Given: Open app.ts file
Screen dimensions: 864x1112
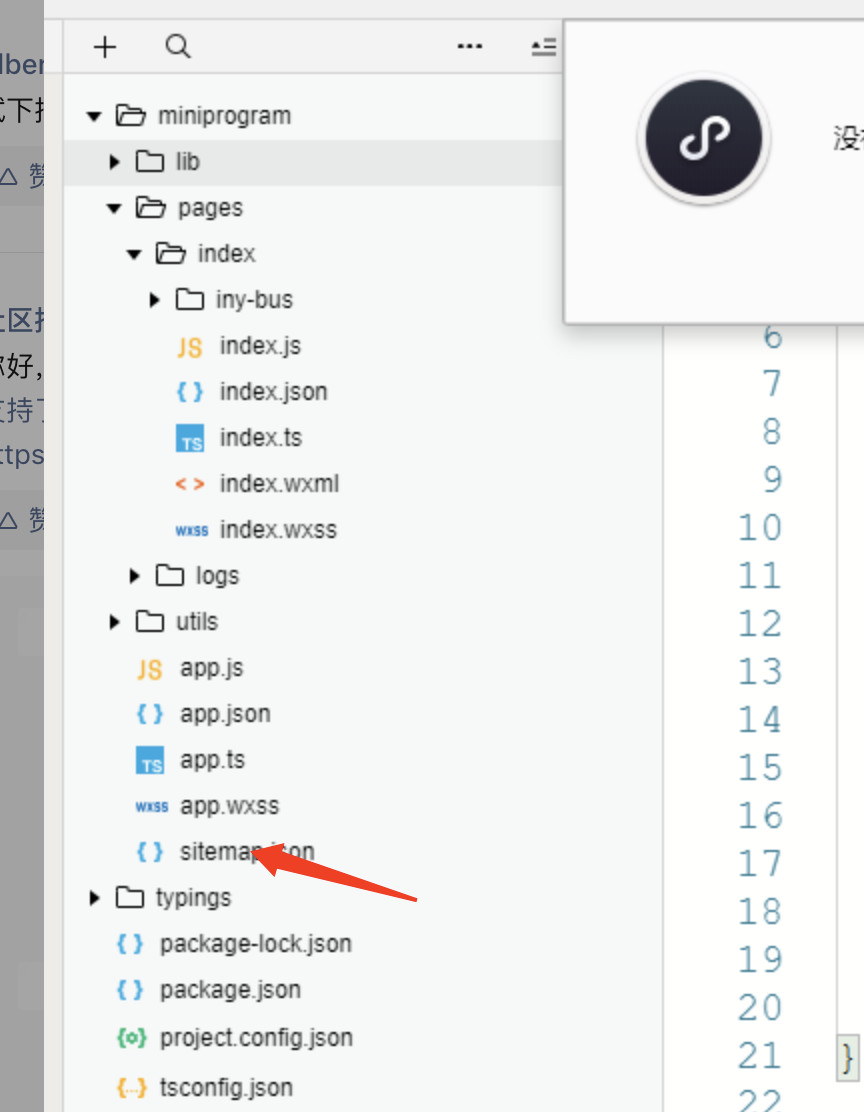Looking at the screenshot, I should coord(212,760).
